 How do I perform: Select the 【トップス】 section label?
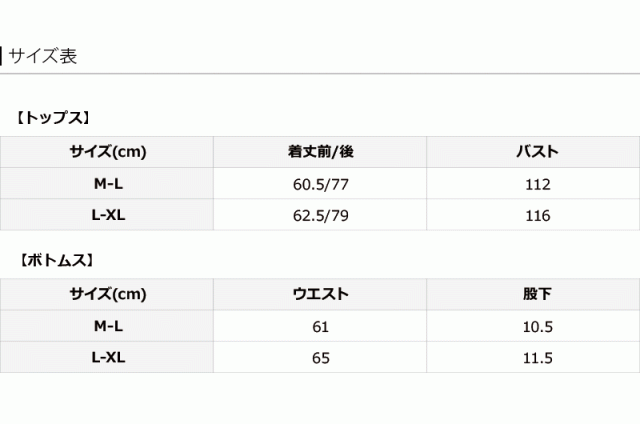point(54,117)
